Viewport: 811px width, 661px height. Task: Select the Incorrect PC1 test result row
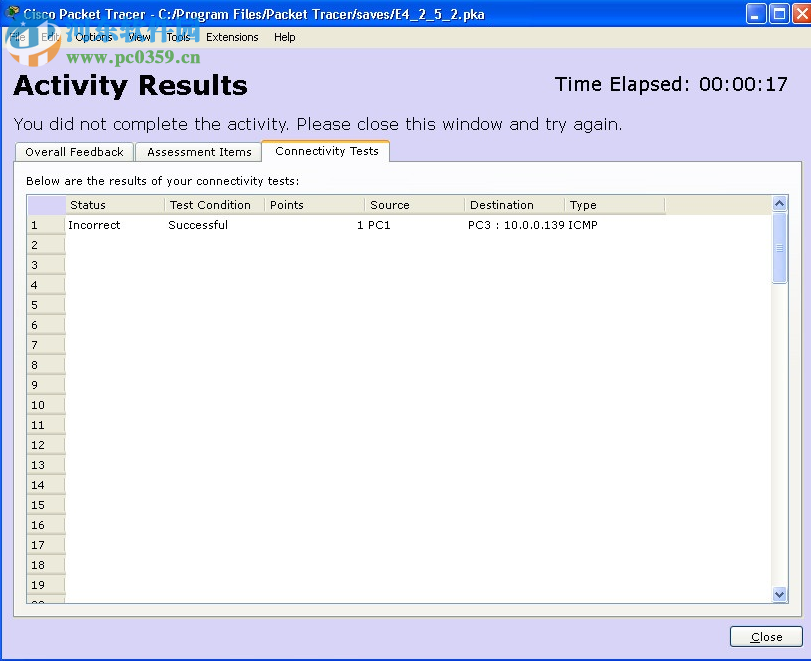click(x=300, y=225)
